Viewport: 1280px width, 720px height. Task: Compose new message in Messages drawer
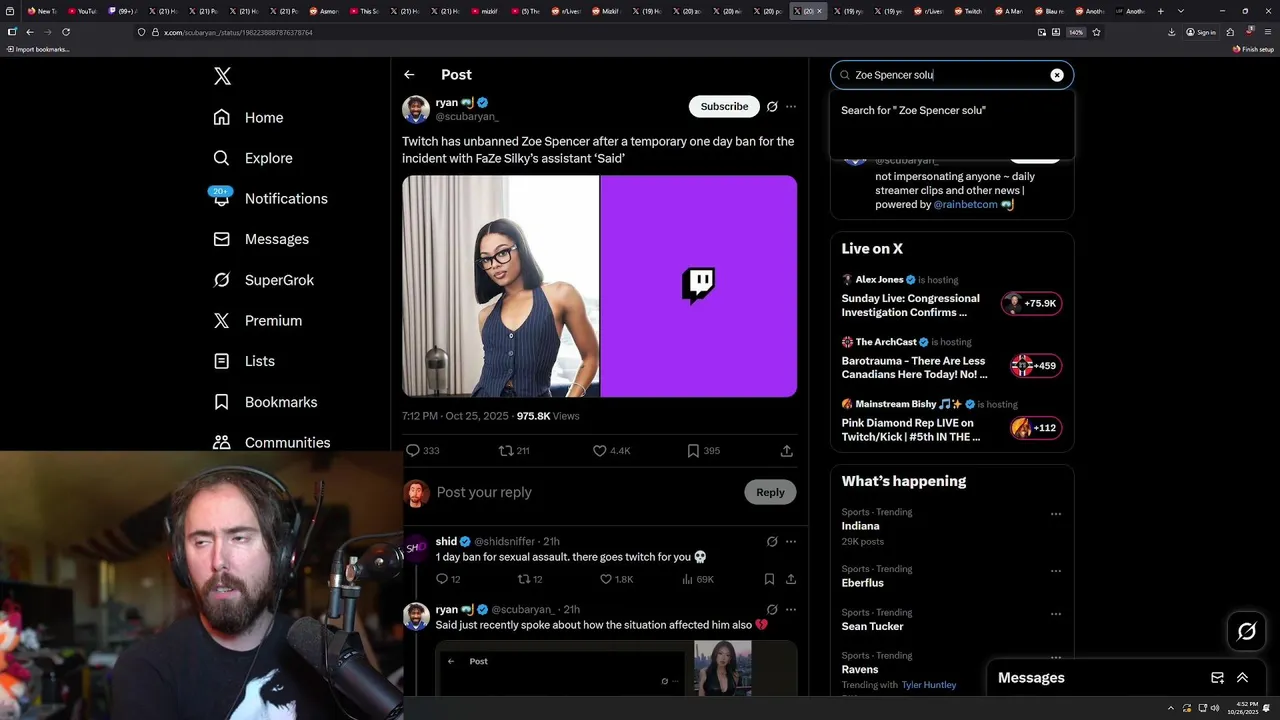1217,678
